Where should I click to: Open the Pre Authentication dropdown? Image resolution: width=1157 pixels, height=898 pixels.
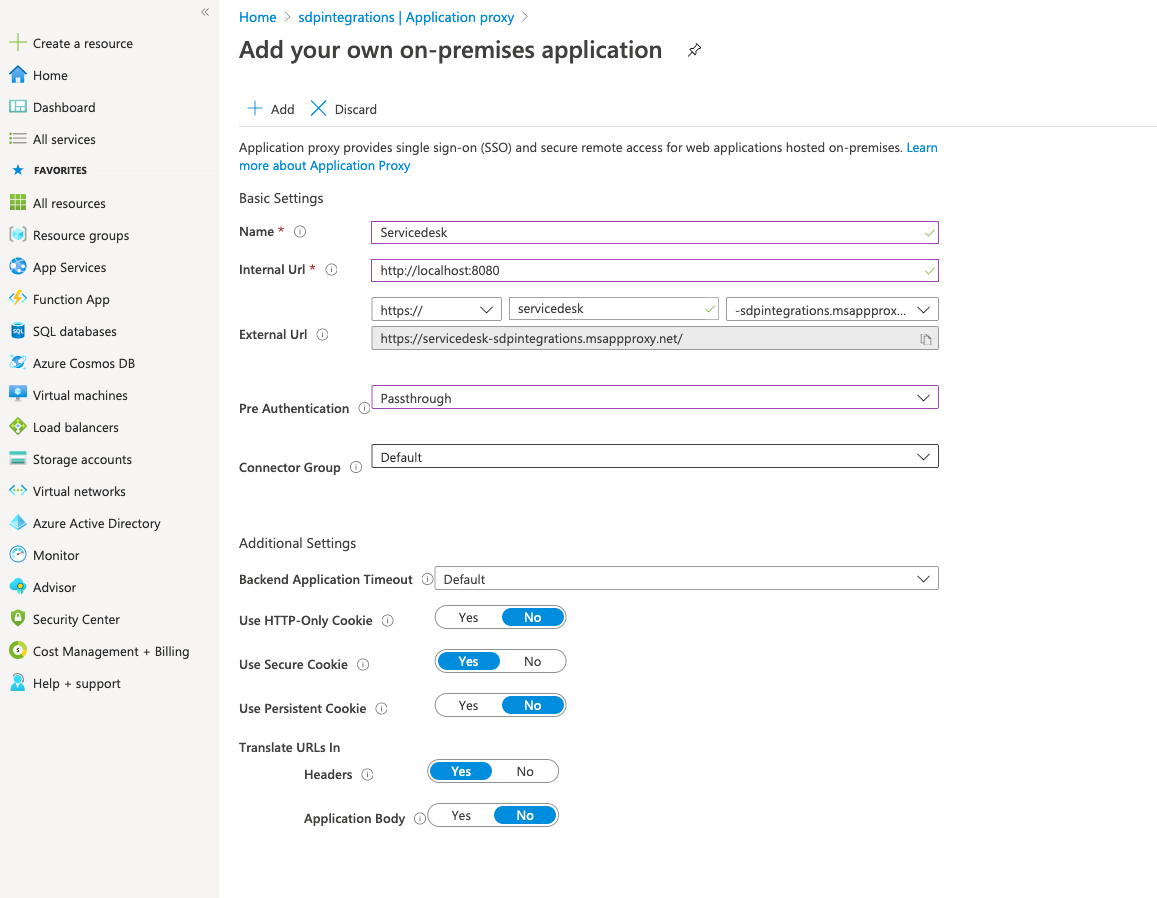coord(654,398)
